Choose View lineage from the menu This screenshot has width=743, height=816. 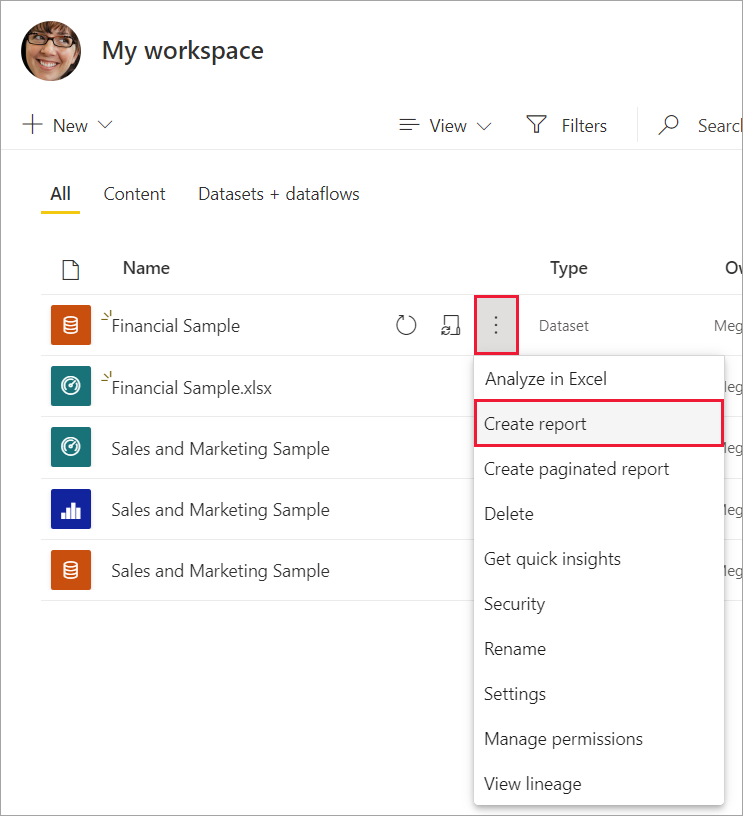(x=532, y=784)
